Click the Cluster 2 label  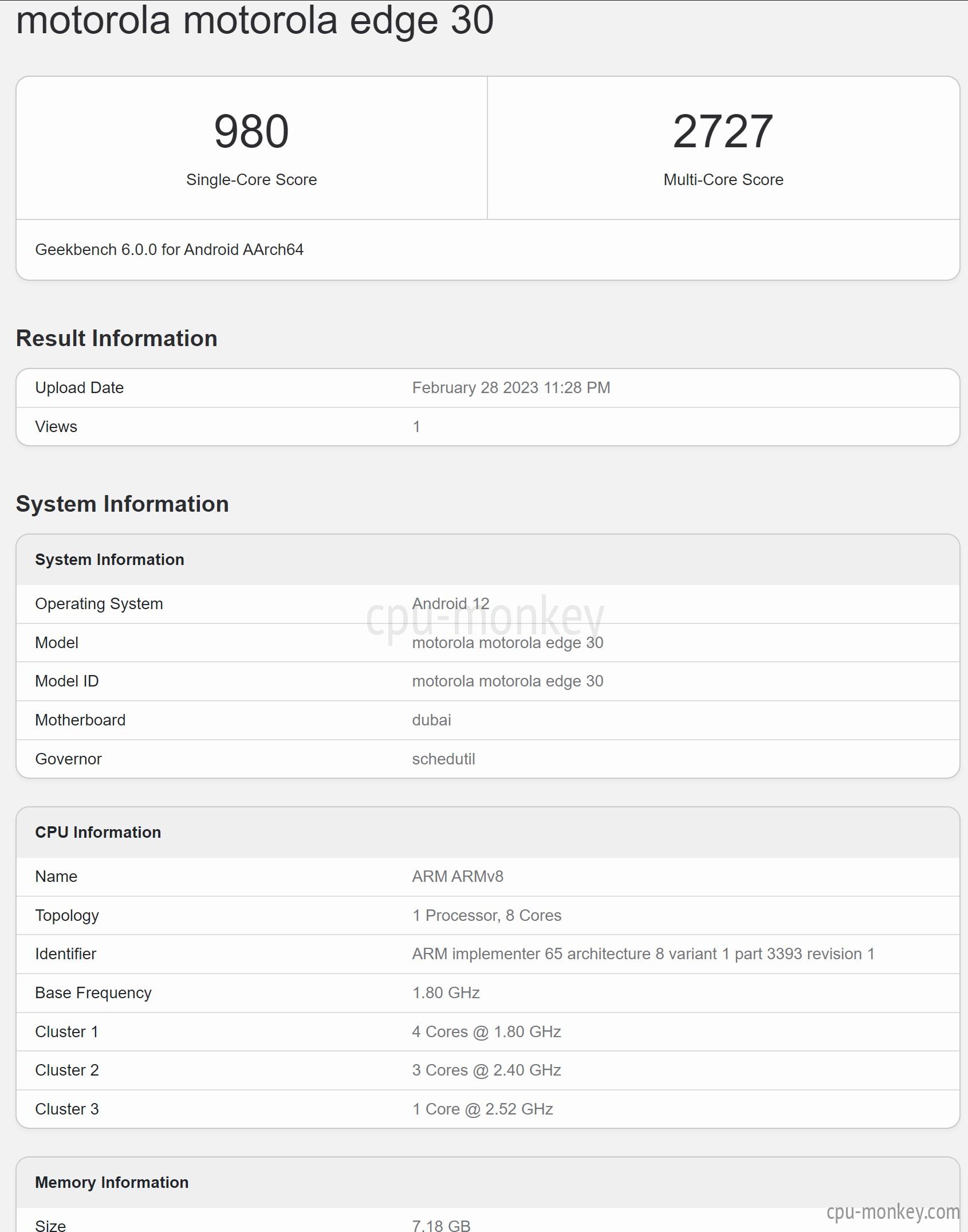tap(67, 1070)
